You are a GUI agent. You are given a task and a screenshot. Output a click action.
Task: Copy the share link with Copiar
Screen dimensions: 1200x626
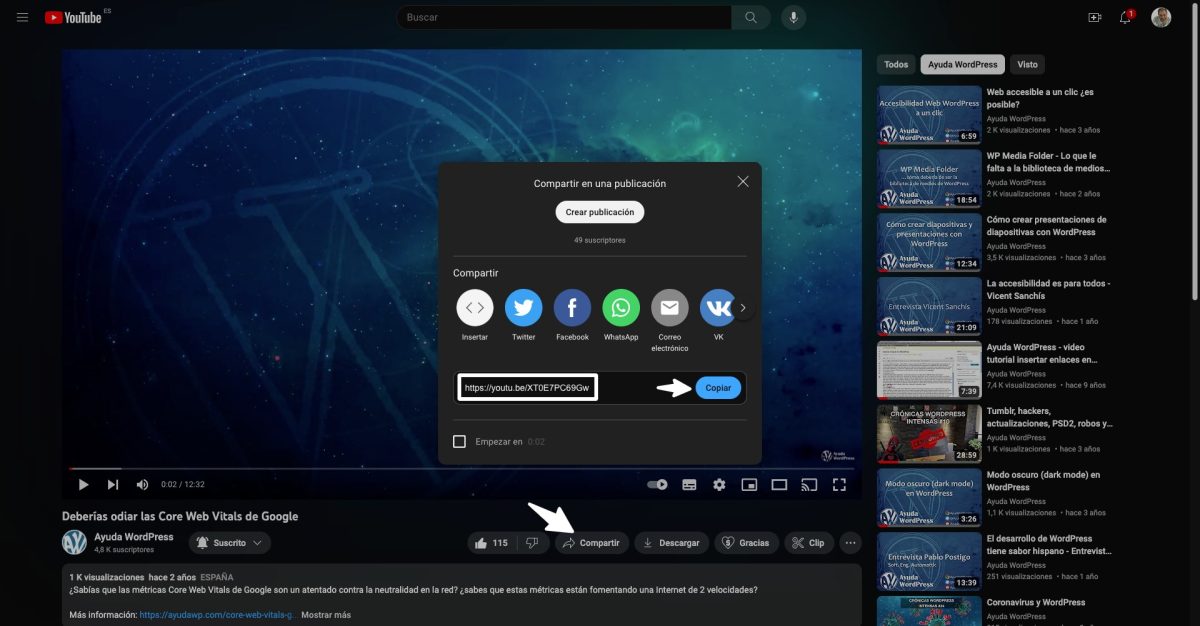point(718,387)
